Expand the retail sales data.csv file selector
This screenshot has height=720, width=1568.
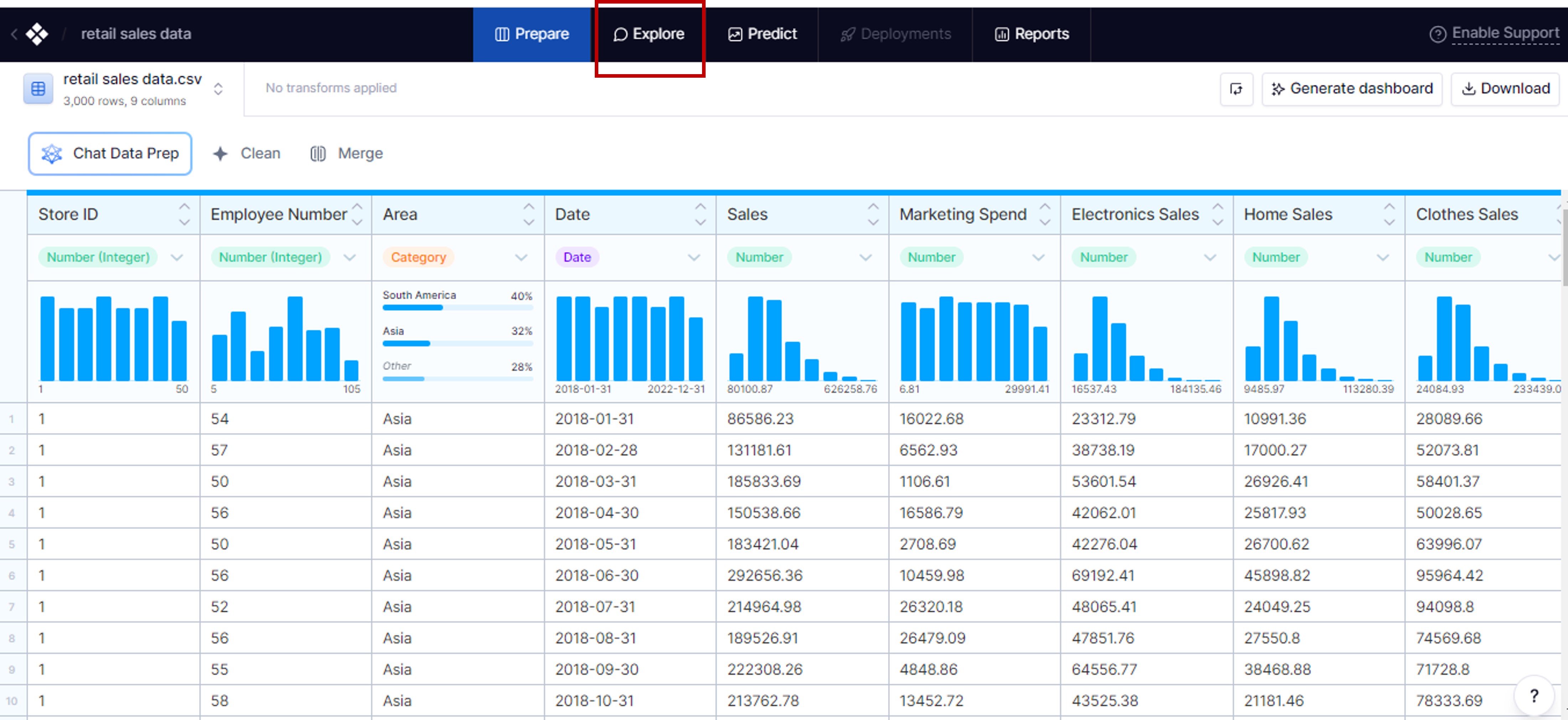[x=218, y=89]
